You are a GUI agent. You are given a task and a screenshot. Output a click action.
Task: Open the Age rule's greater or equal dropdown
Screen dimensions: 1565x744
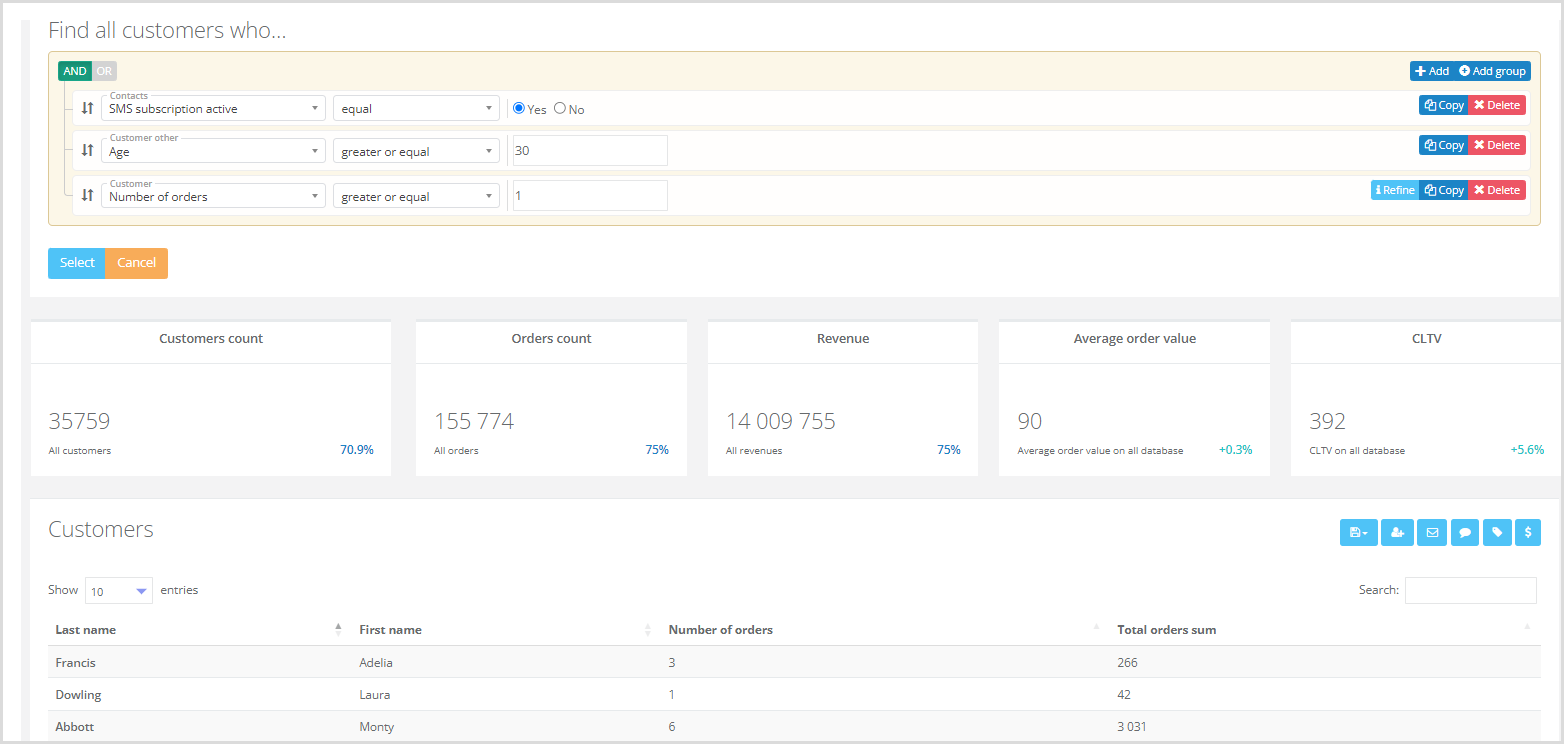coord(416,151)
